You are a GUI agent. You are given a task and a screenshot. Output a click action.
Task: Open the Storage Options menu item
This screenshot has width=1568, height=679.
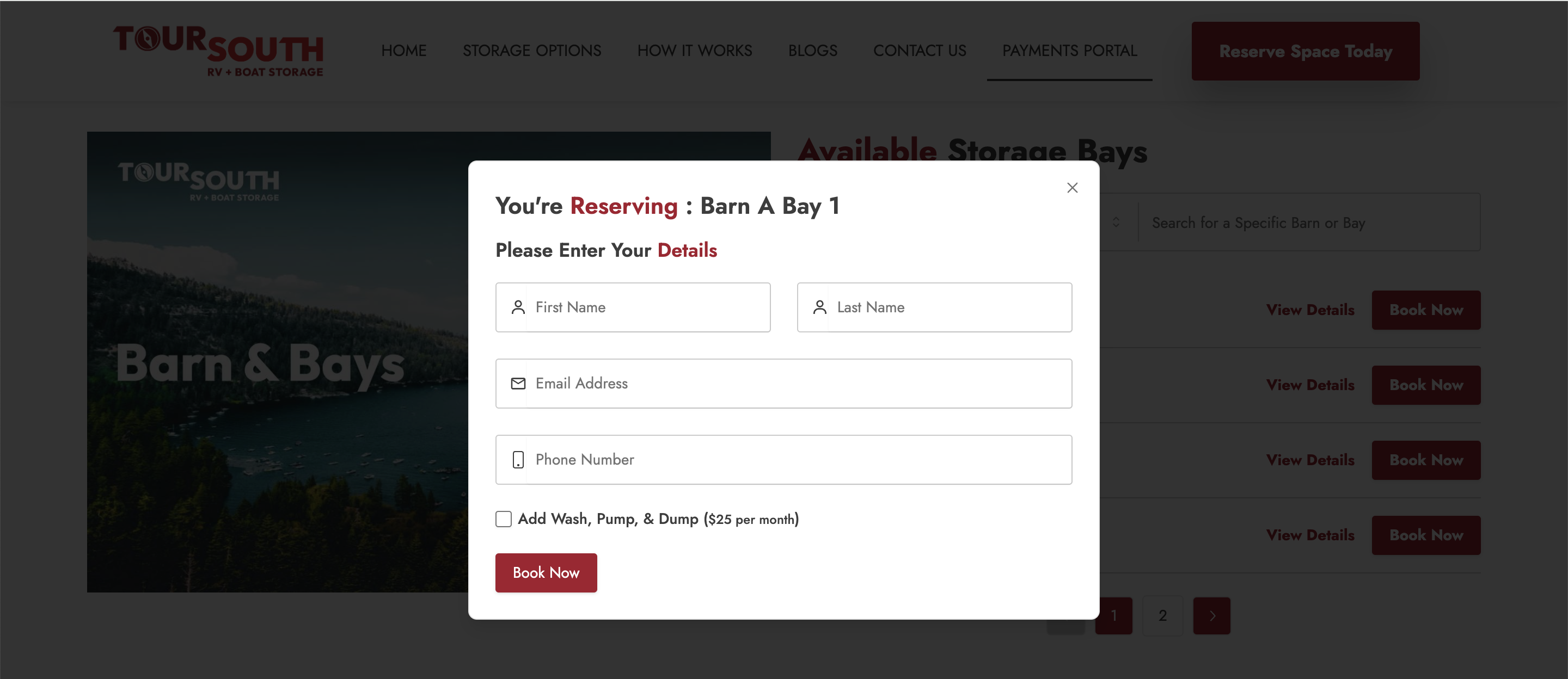point(531,51)
